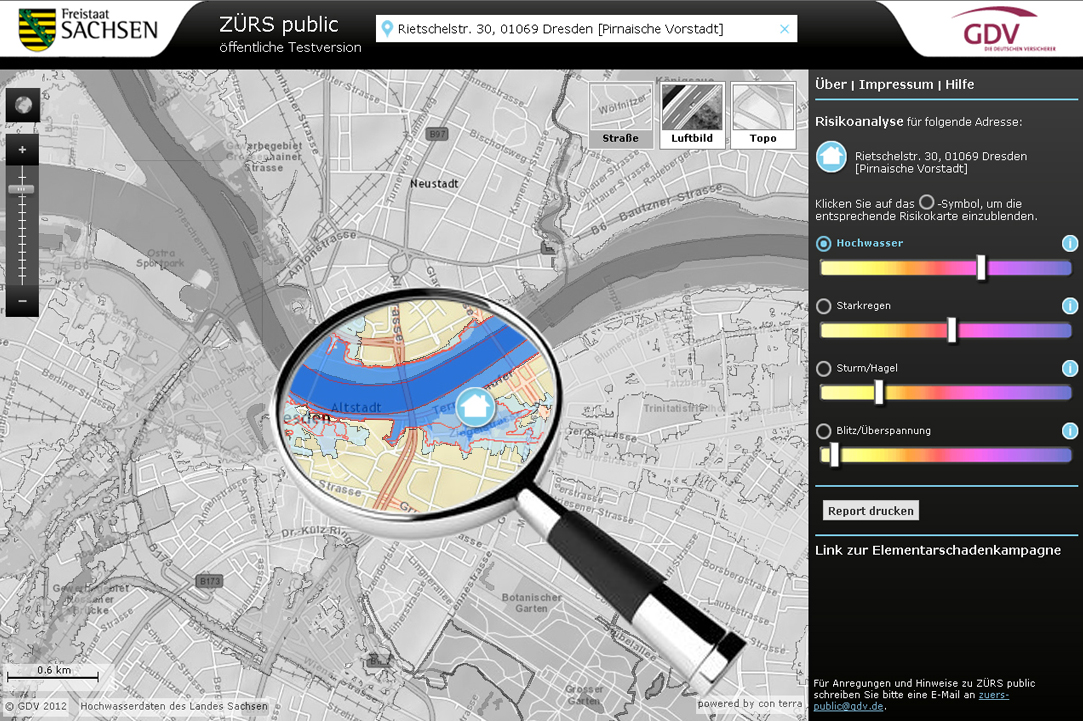Click the Blitz/Überspannung risk scale marker
This screenshot has height=721, width=1083.
(834, 454)
